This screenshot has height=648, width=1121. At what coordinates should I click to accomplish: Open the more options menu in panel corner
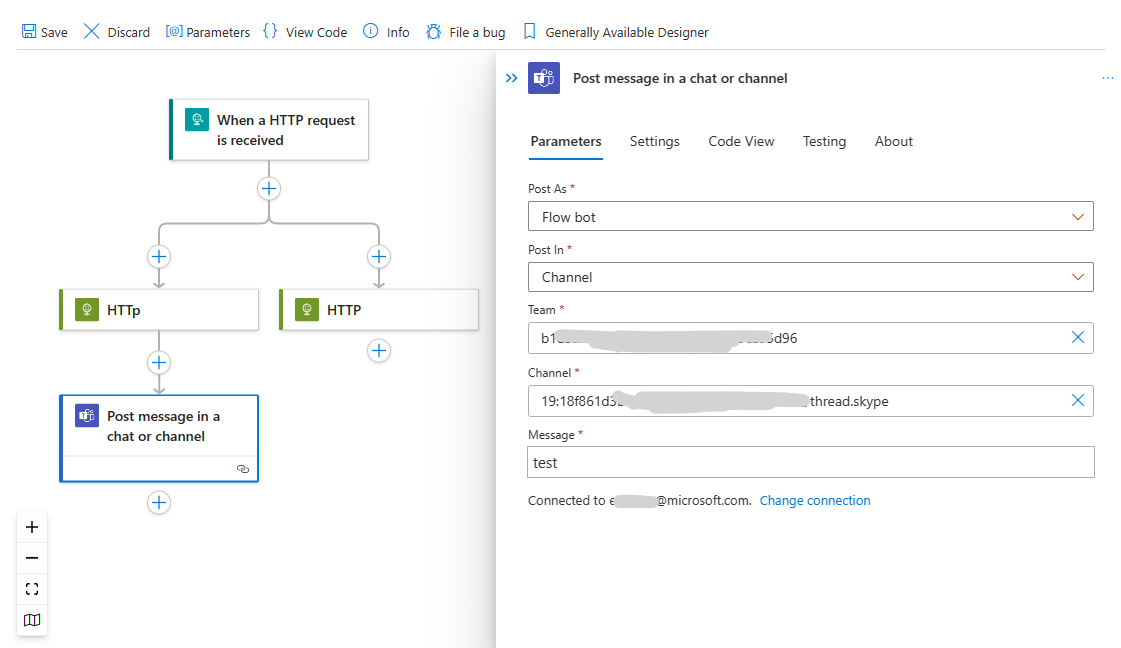1107,78
